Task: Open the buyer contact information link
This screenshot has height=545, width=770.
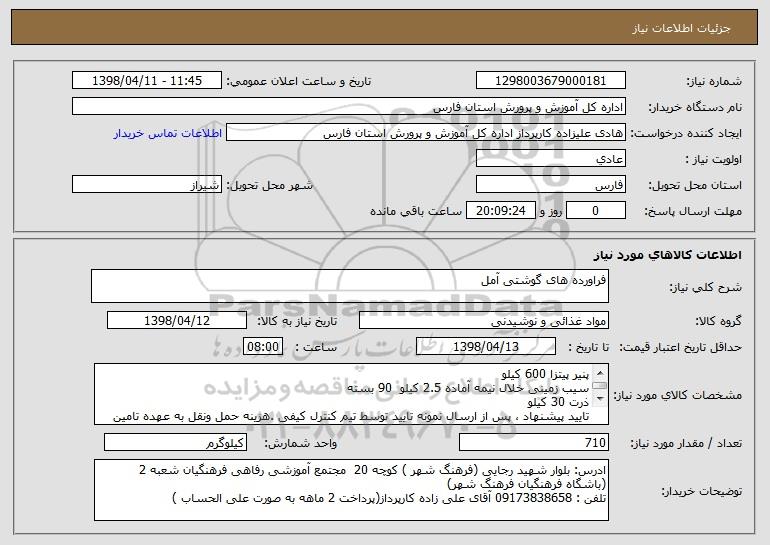Action: [168, 133]
